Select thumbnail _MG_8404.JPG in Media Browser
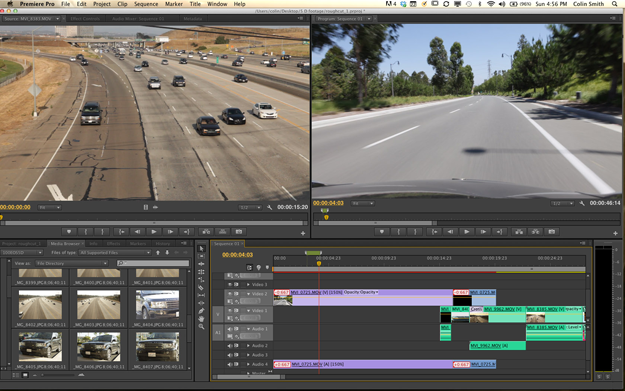 point(157,305)
